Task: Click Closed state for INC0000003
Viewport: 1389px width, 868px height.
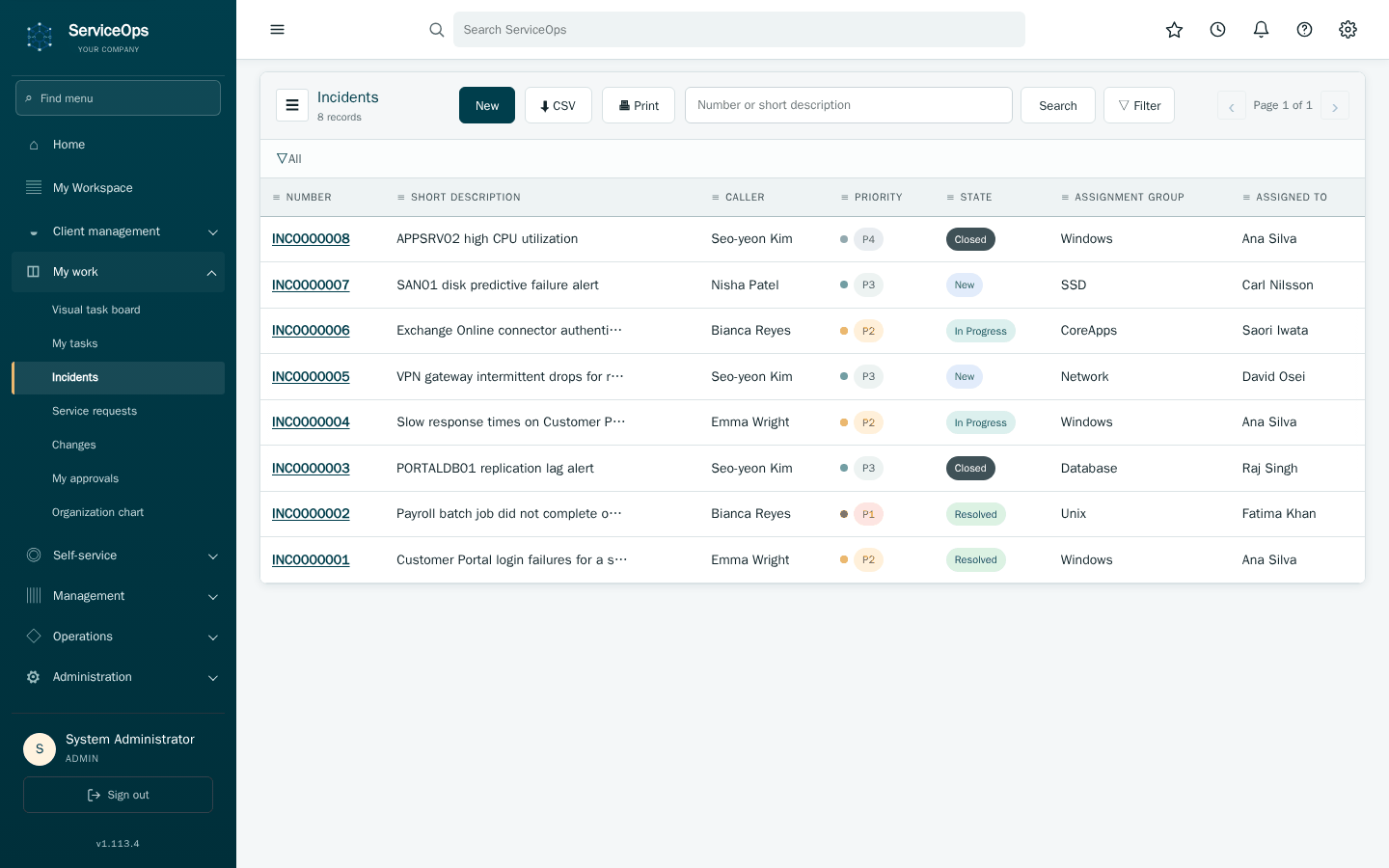Action: (970, 468)
